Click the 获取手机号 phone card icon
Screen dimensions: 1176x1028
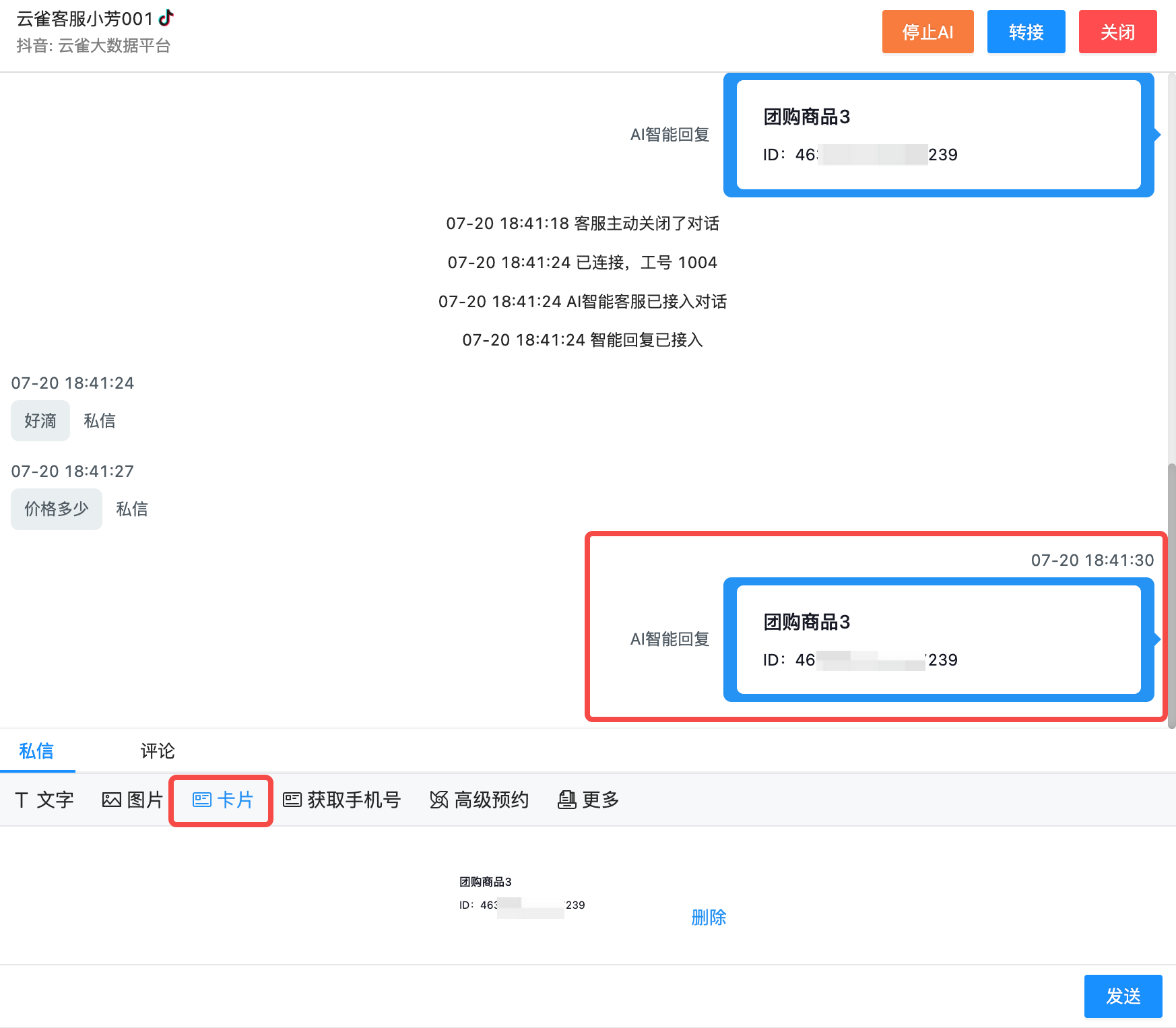292,800
